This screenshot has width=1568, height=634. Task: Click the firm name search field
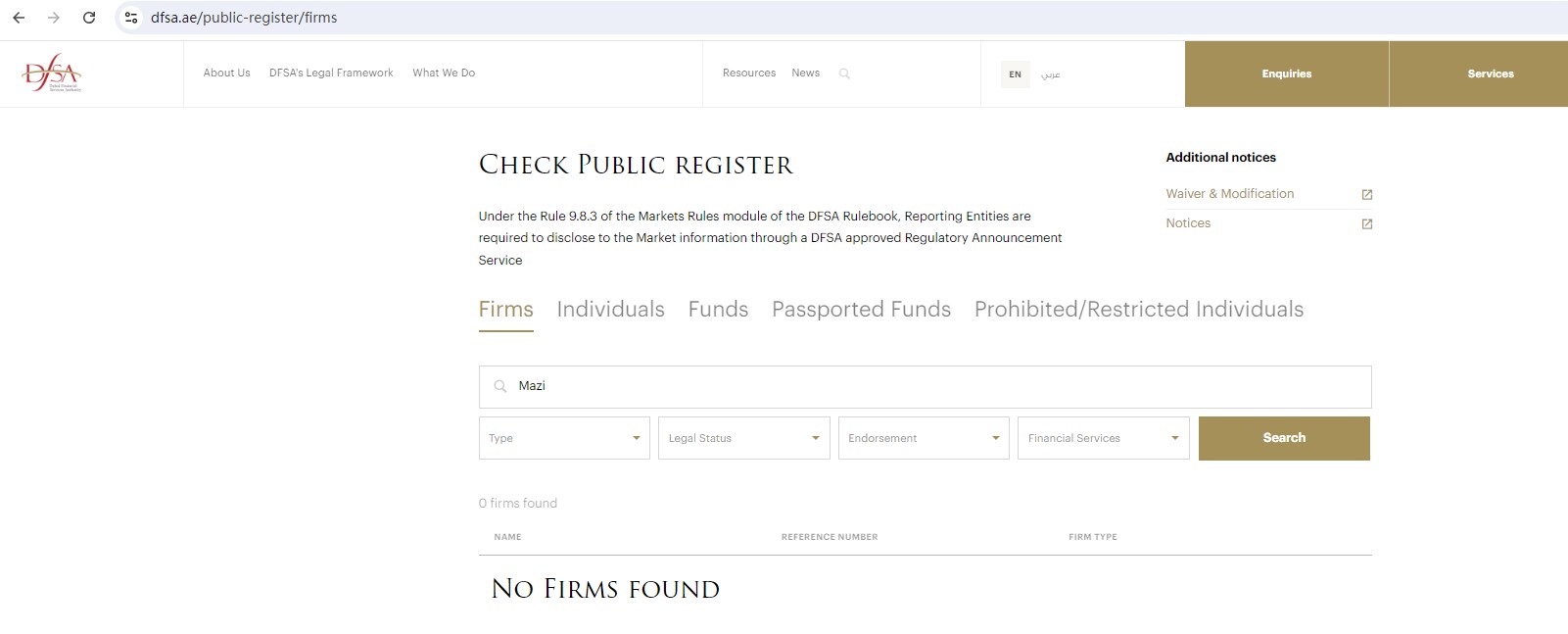point(925,386)
